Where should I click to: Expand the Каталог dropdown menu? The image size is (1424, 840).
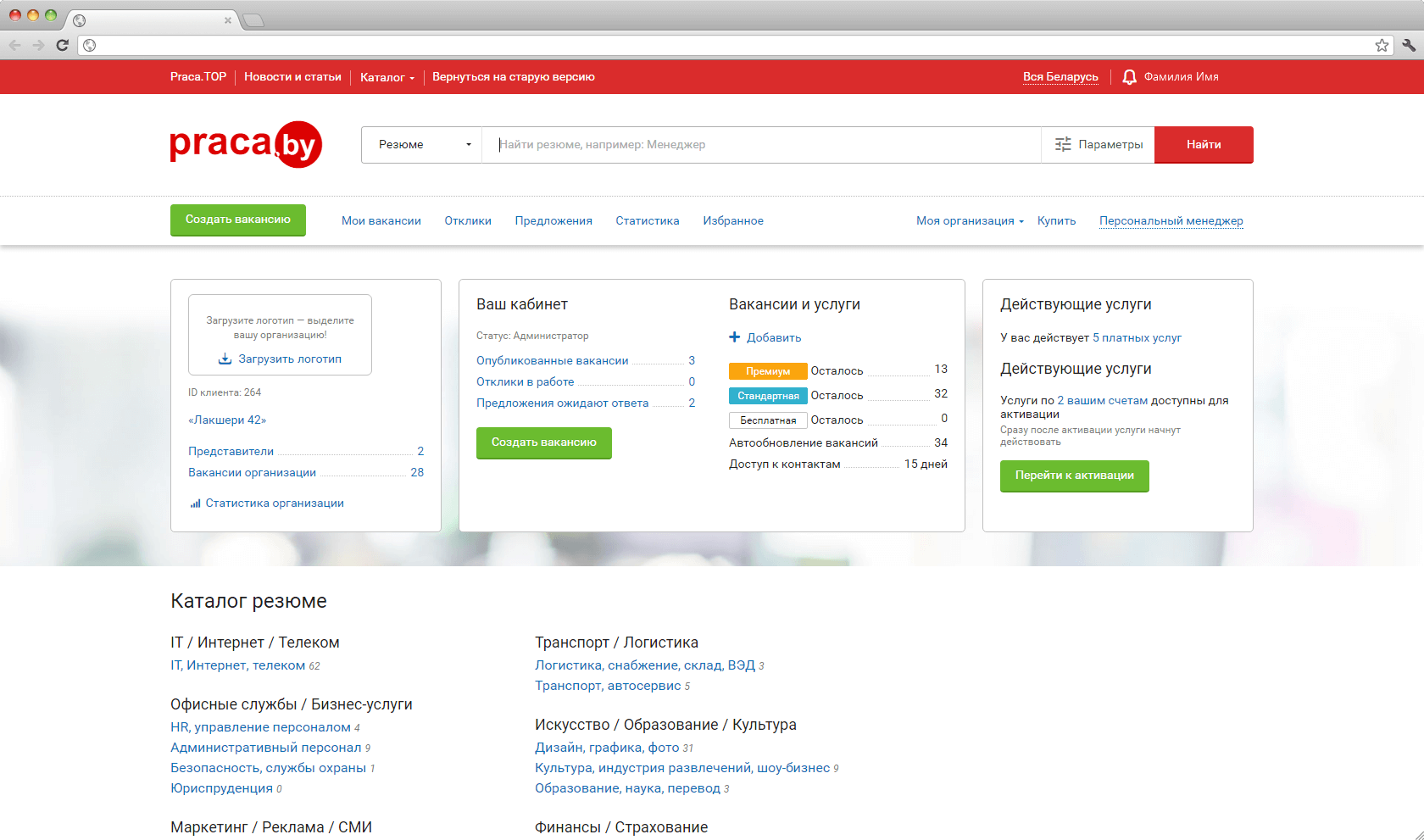click(x=387, y=77)
